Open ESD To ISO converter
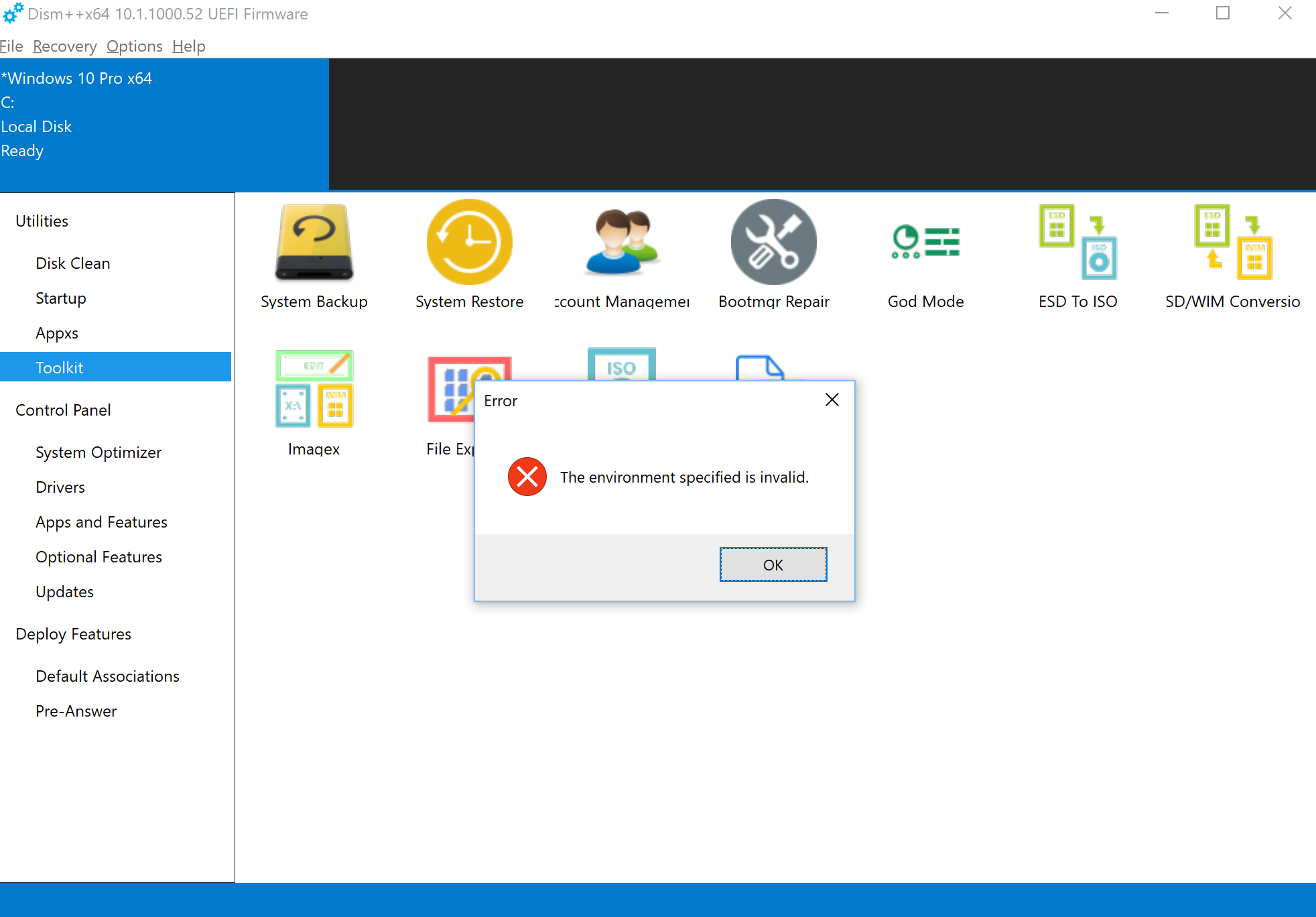The image size is (1316, 917). point(1077,255)
